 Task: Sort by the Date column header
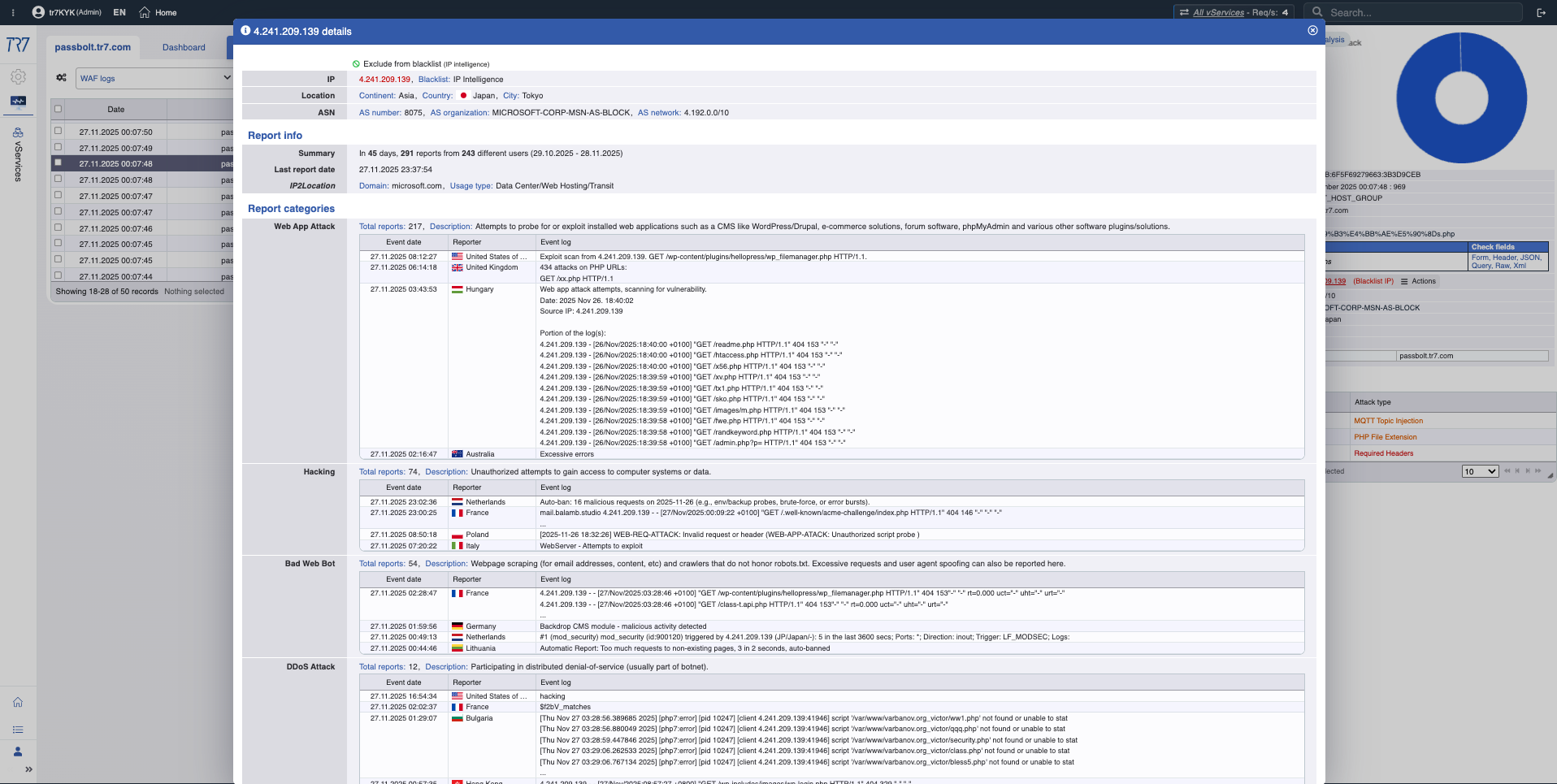pos(115,109)
